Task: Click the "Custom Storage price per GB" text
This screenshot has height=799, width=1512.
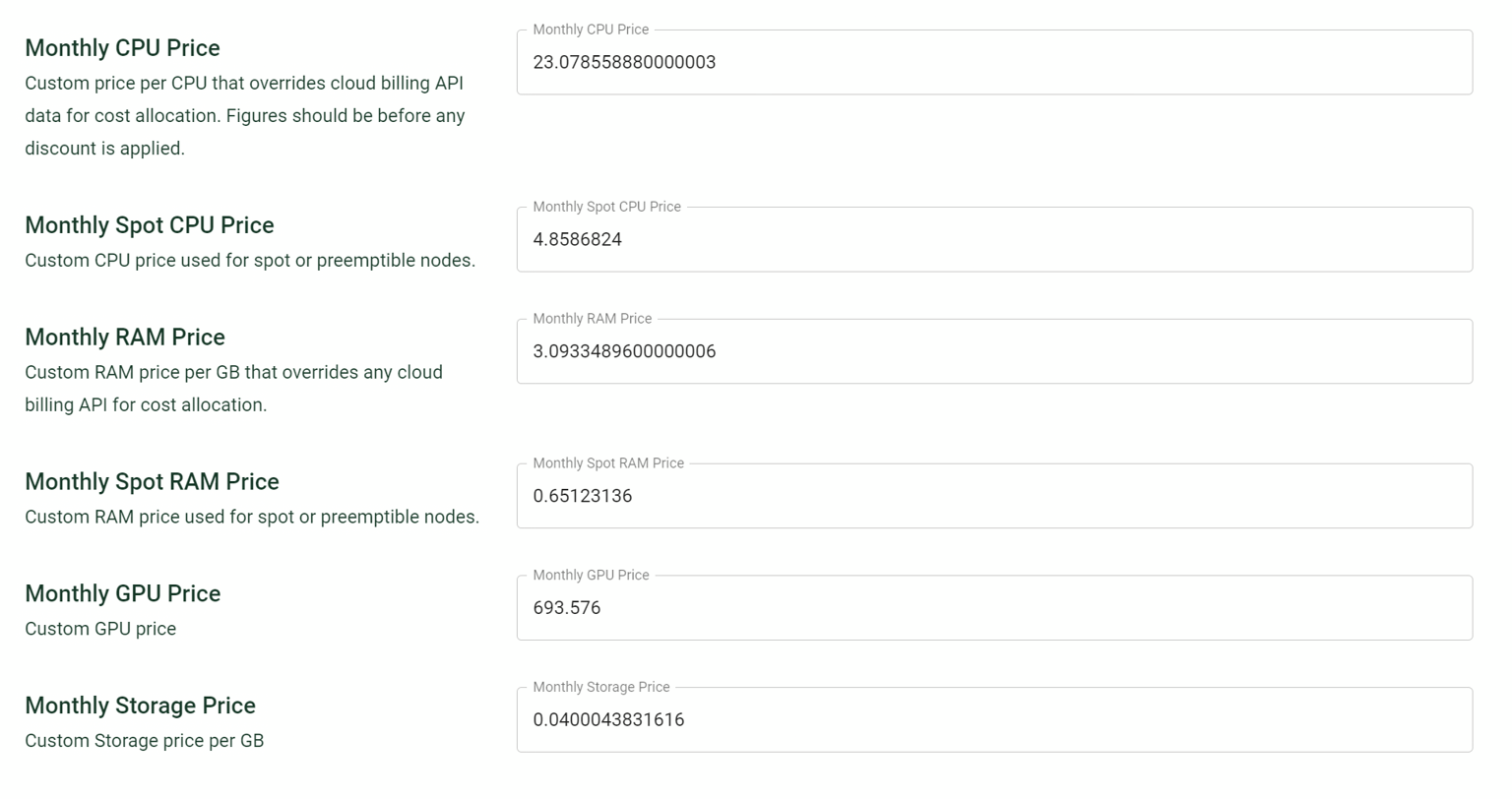Action: point(144,741)
